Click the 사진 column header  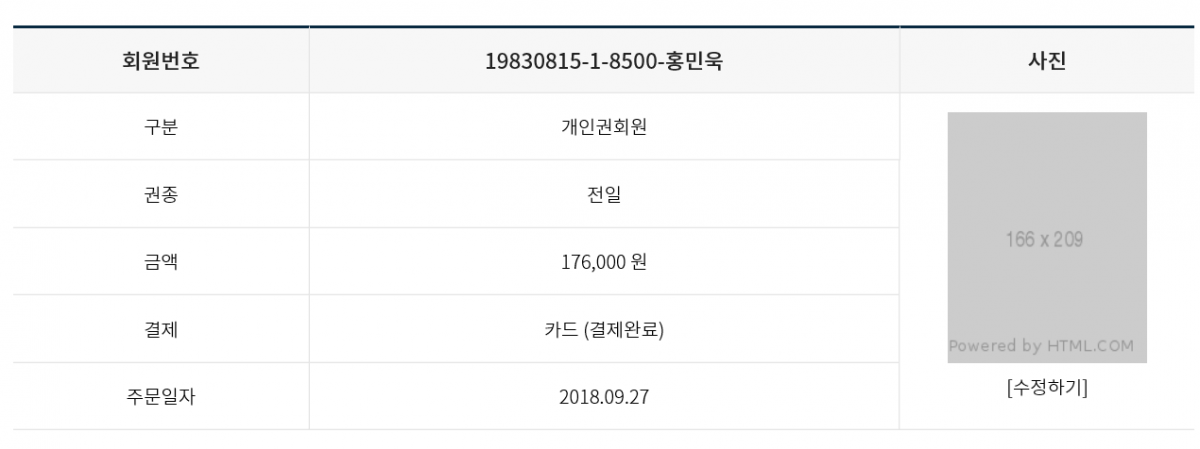[x=1047, y=60]
